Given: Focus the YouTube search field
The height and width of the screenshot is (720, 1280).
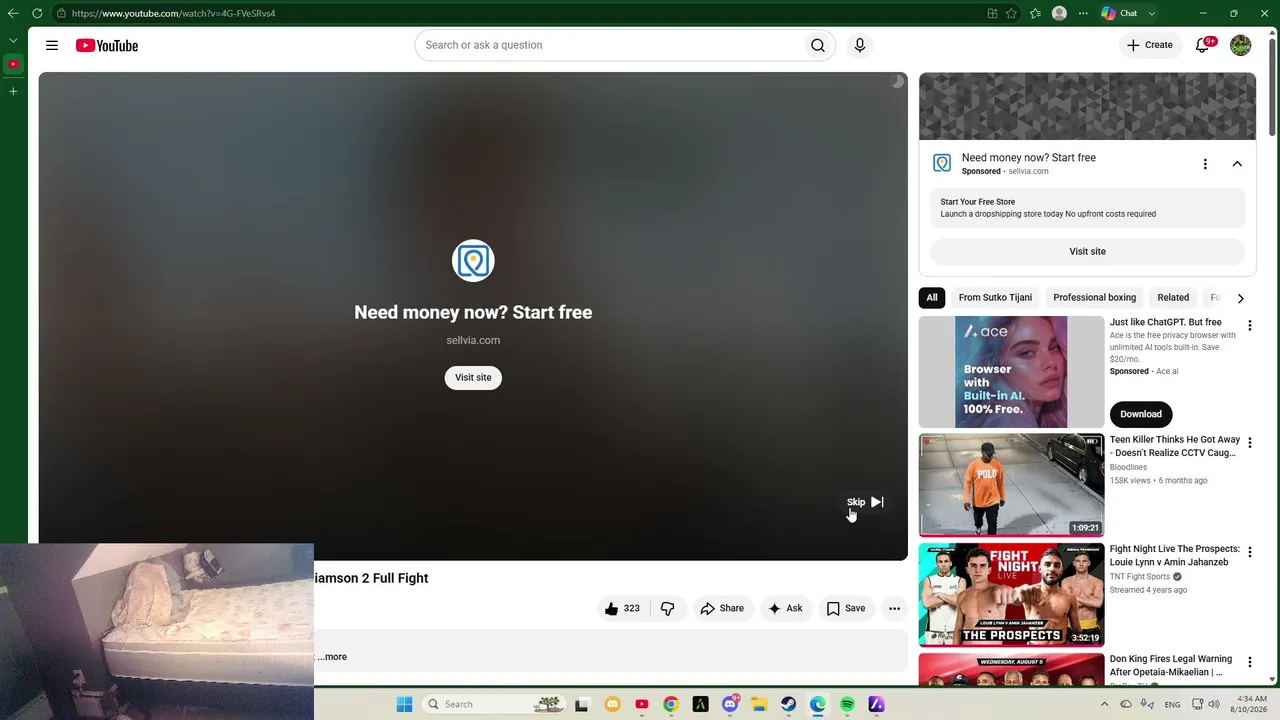Looking at the screenshot, I should 609,45.
